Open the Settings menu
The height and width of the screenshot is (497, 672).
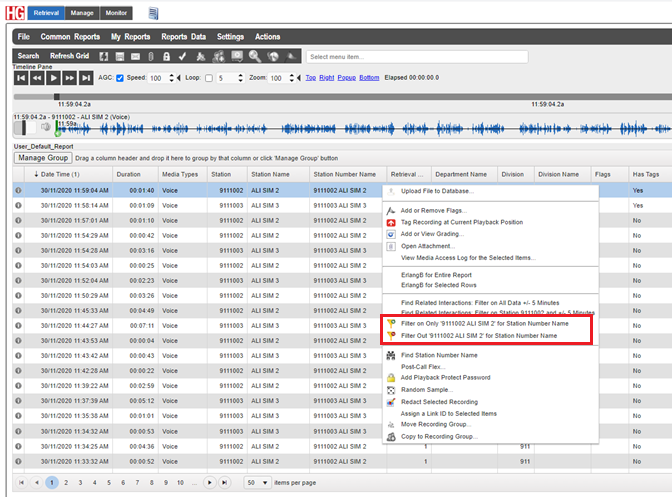tap(230, 37)
